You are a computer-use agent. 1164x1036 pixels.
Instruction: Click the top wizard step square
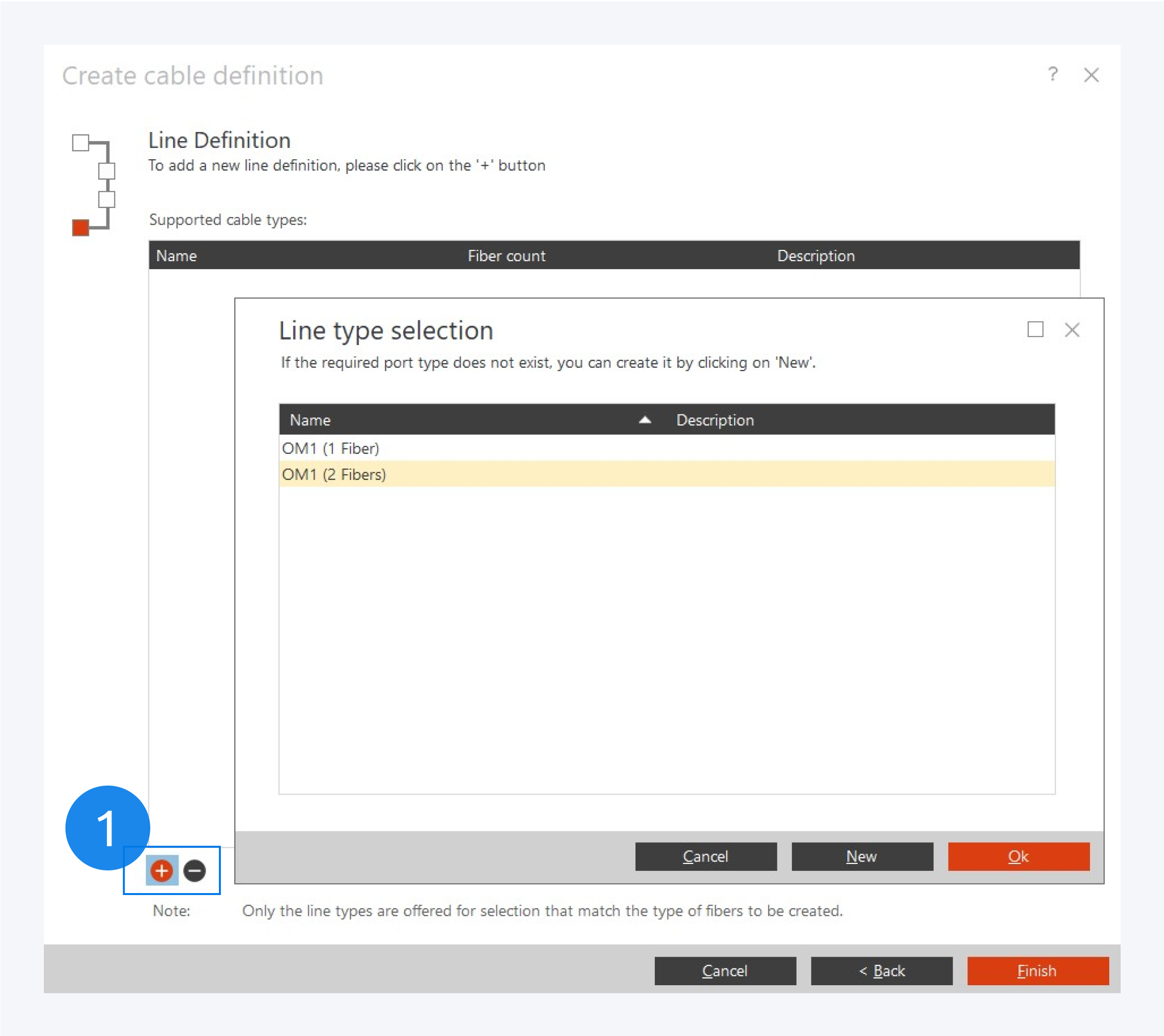(x=81, y=142)
